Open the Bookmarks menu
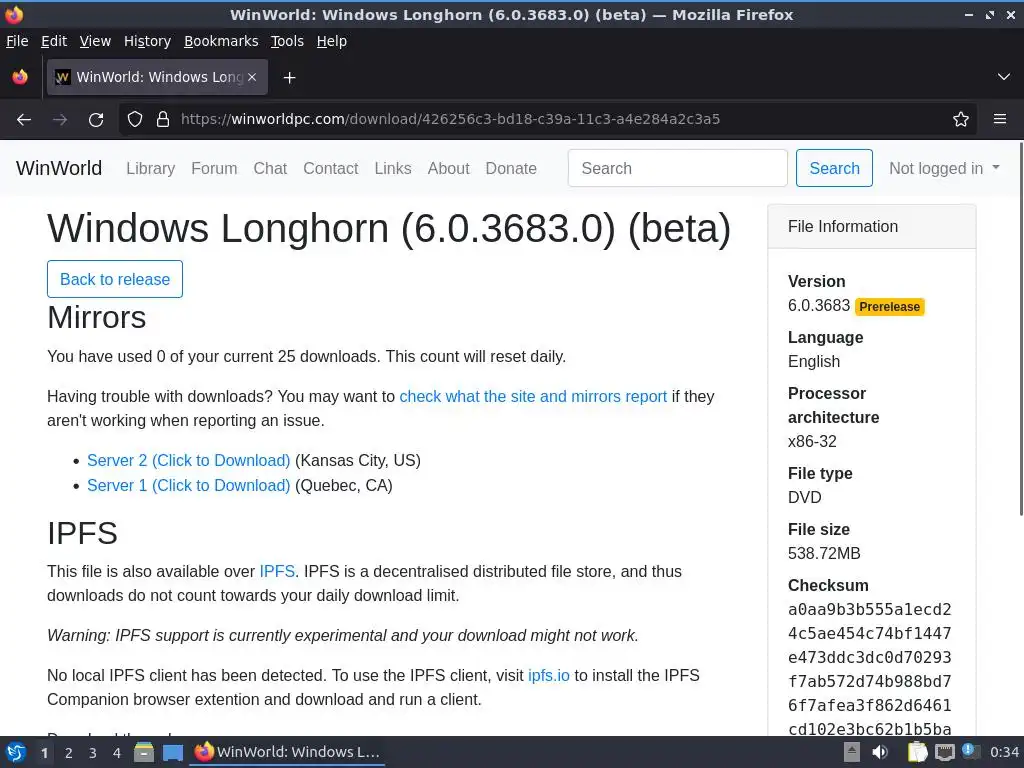The height and width of the screenshot is (768, 1024). point(221,41)
